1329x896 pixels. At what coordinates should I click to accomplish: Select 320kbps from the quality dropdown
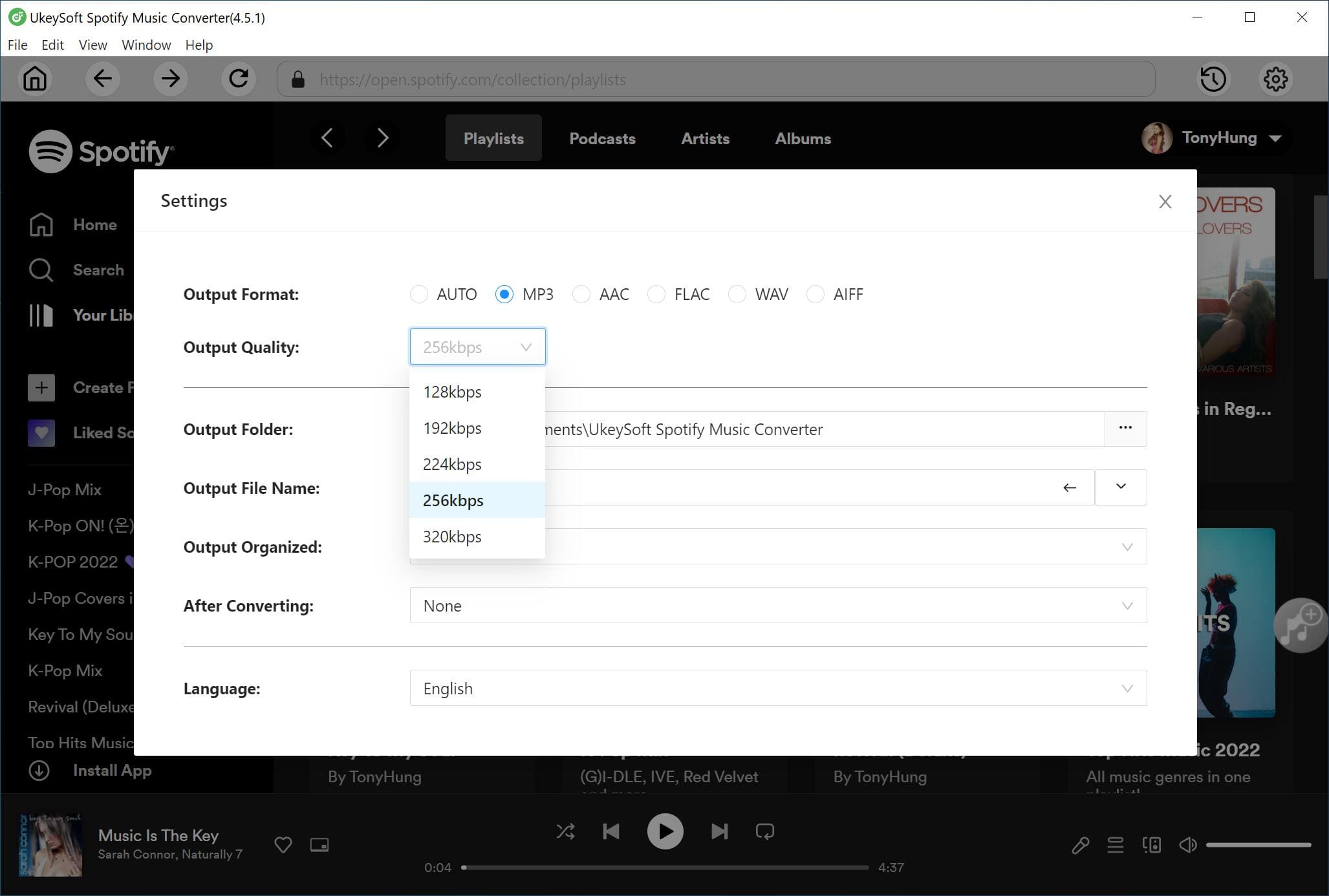click(x=451, y=536)
